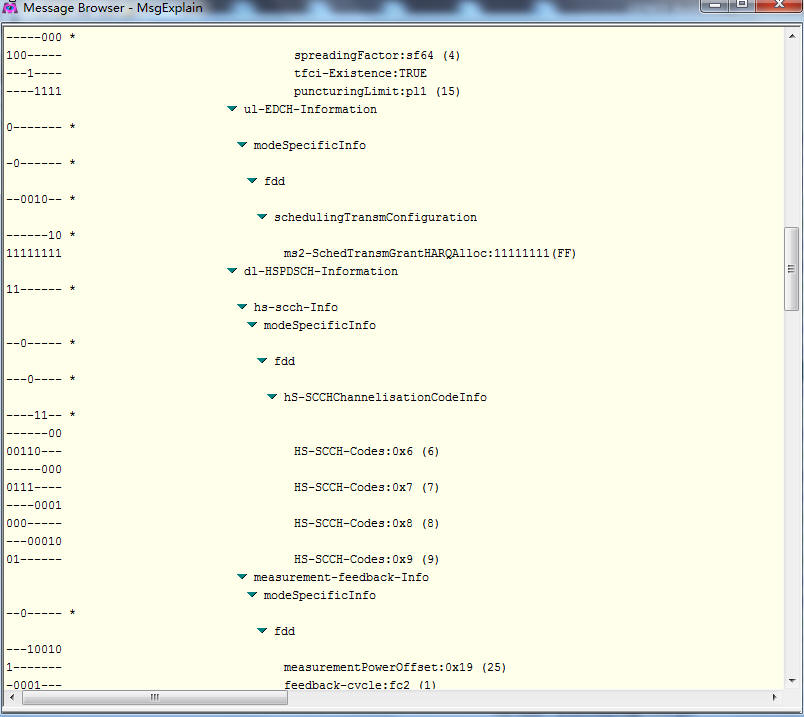Collapse the measurement-feedback-Info node
The width and height of the screenshot is (804, 717).
[x=242, y=576]
